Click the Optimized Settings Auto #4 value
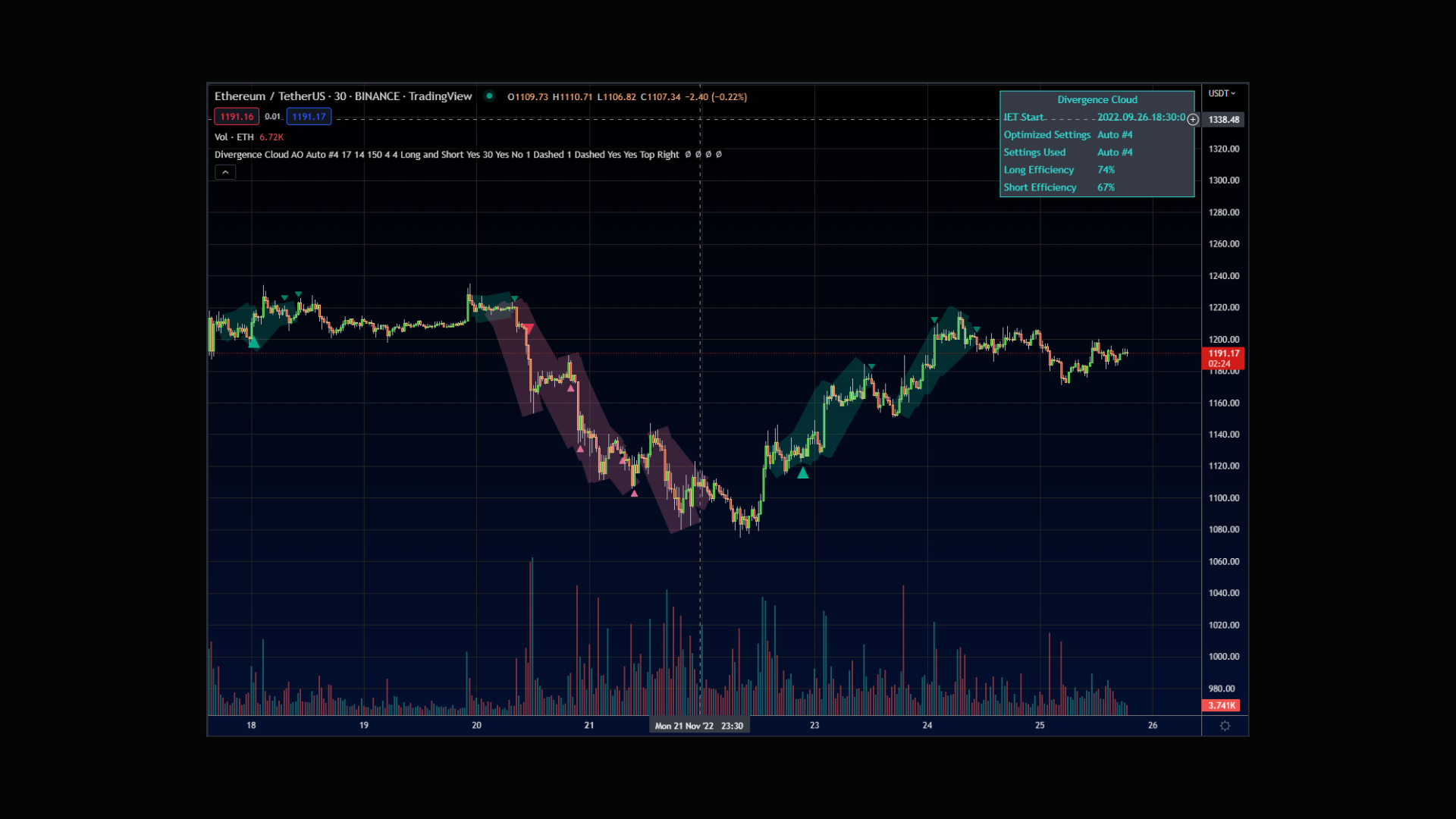 coord(1114,134)
